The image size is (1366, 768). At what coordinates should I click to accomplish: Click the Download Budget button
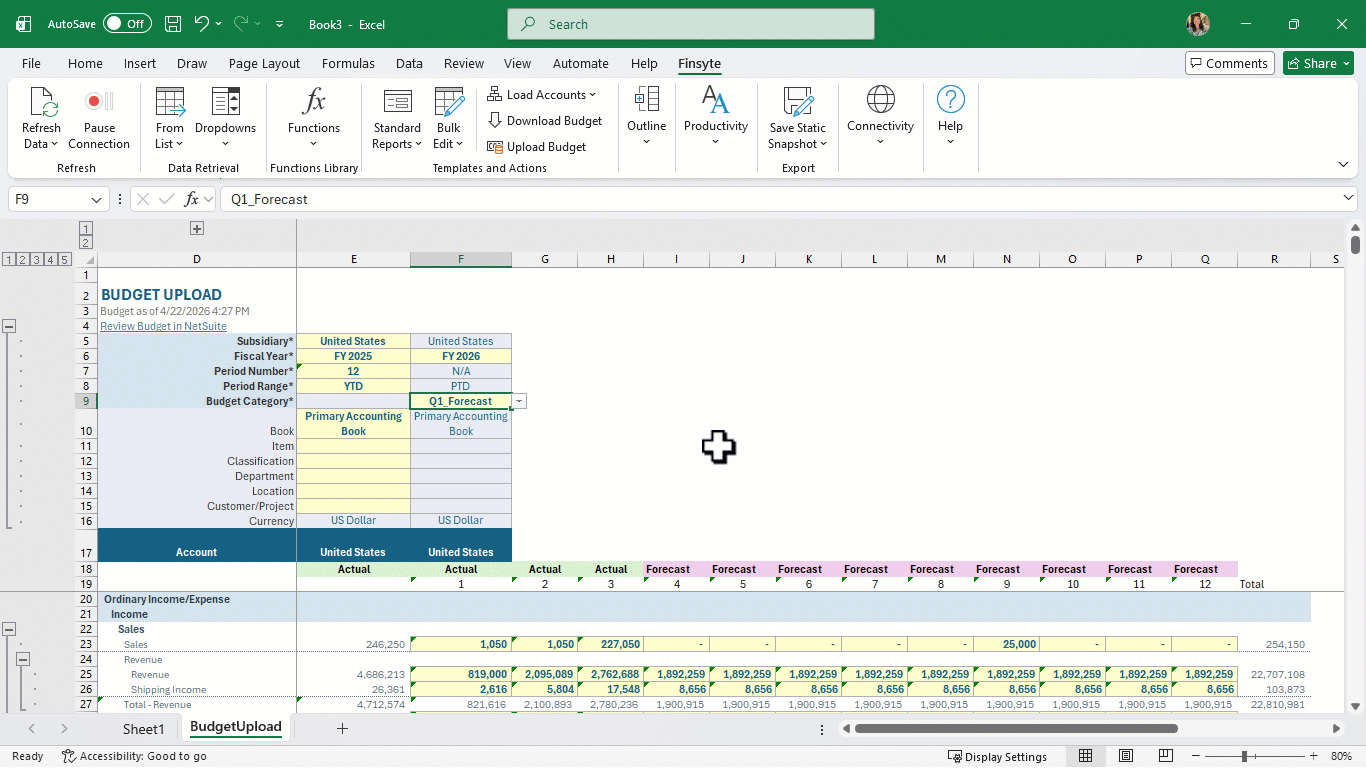tap(545, 121)
